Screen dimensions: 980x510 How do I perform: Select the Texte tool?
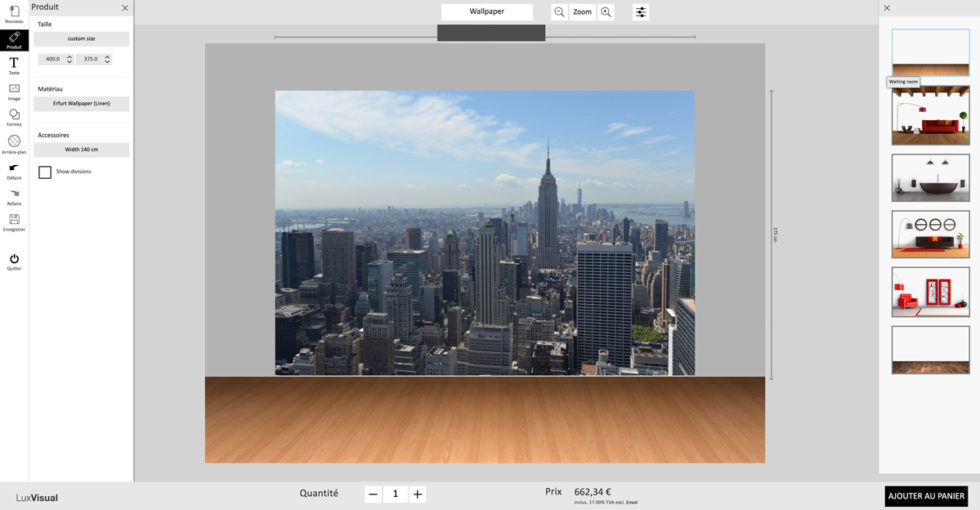click(14, 64)
